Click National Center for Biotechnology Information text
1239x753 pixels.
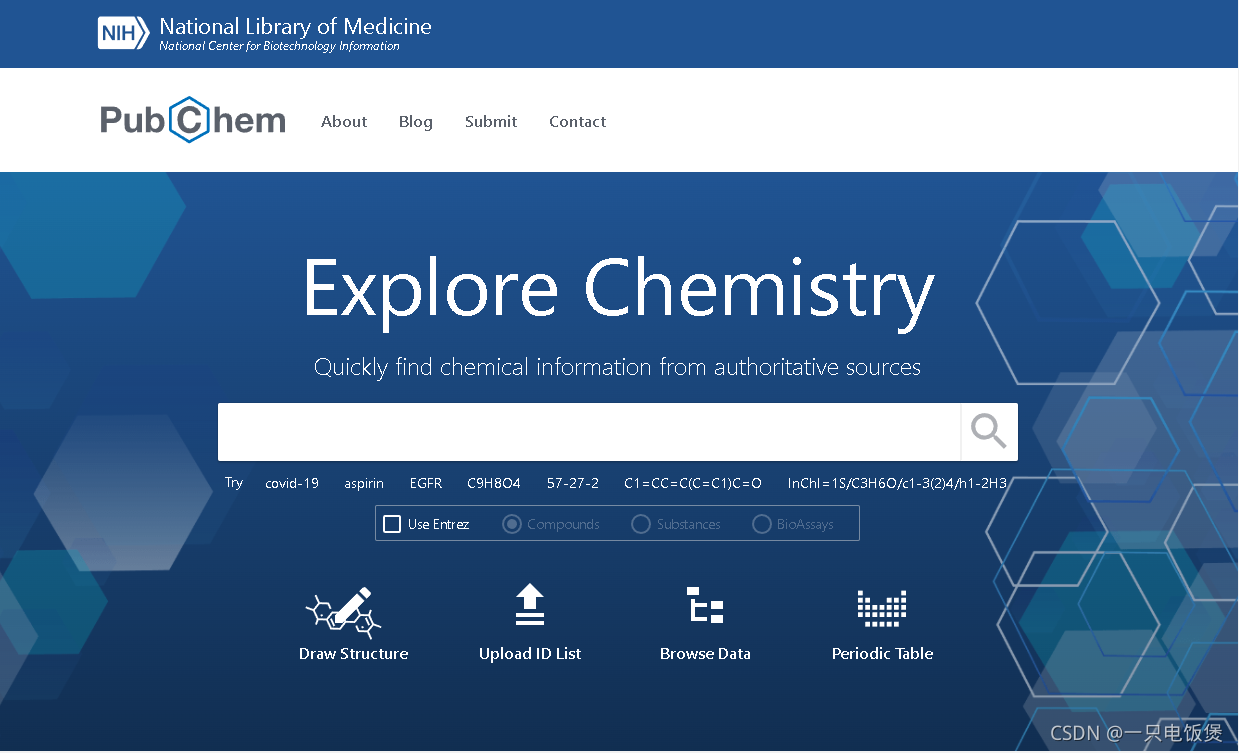point(279,46)
